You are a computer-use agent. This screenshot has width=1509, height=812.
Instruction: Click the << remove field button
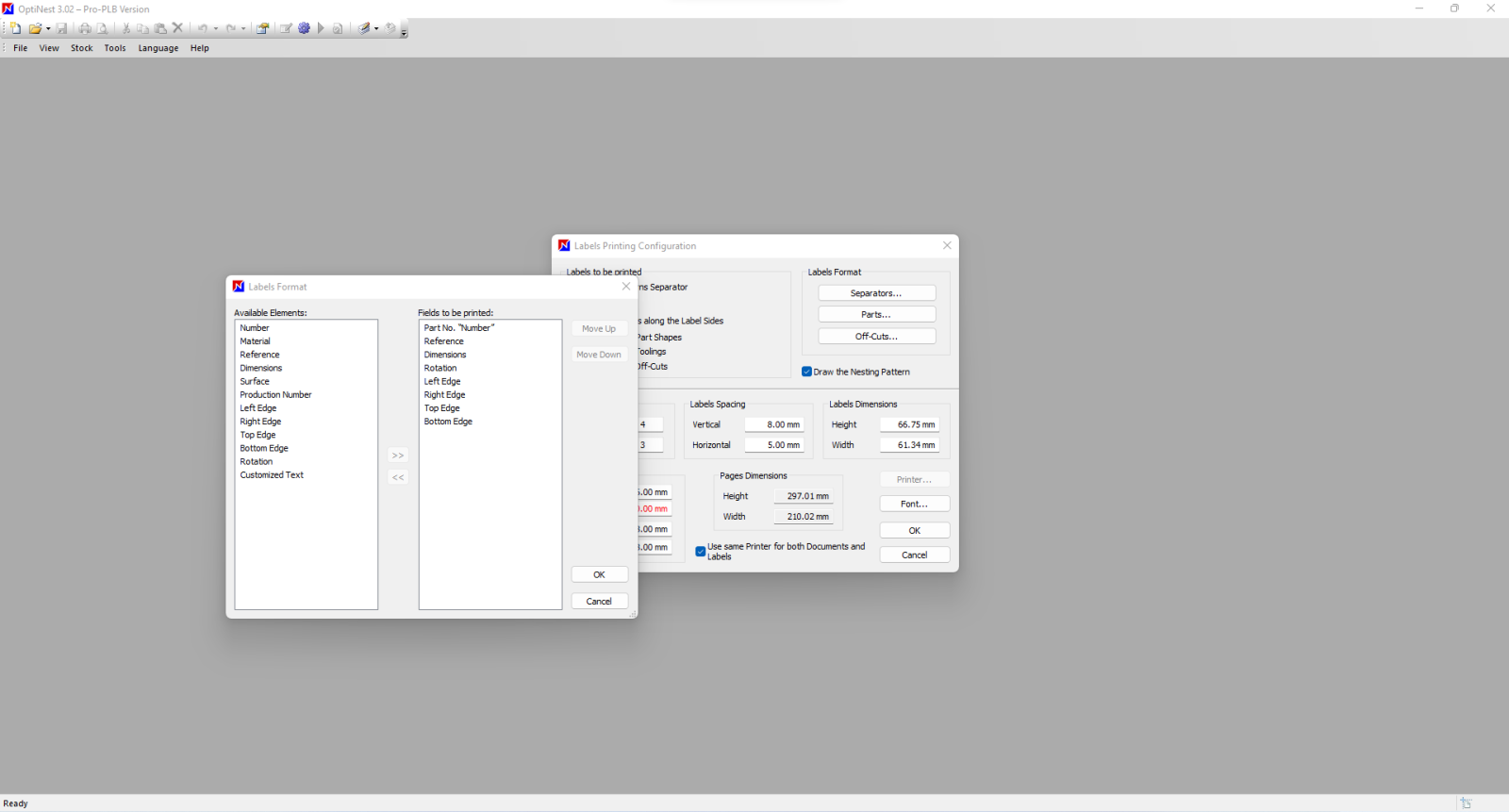398,477
